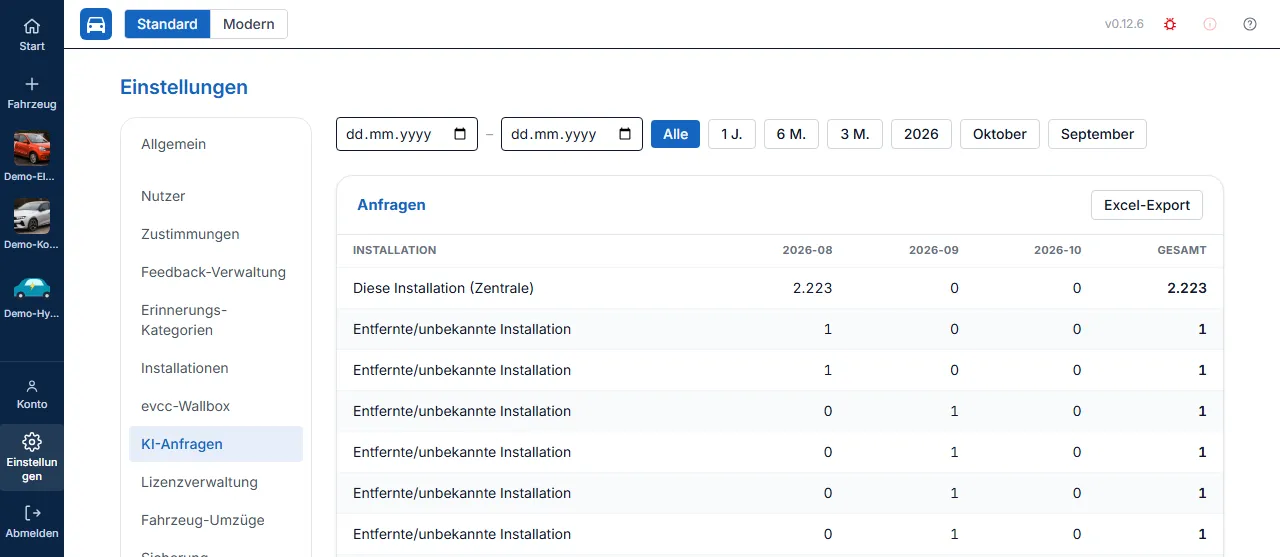The height and width of the screenshot is (557, 1280).
Task: Open the Start home icon
Action: [32, 26]
